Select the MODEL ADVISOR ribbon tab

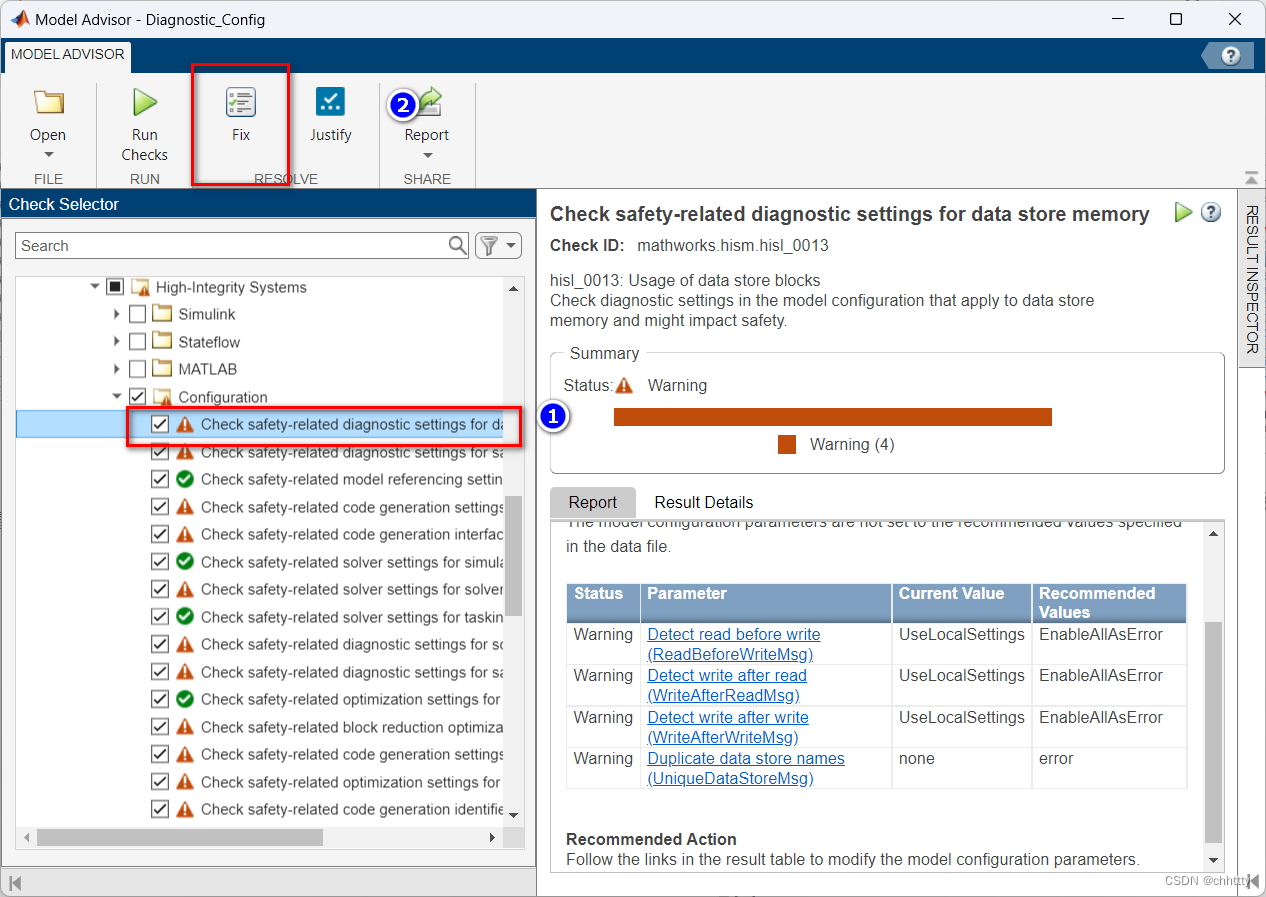pos(68,54)
